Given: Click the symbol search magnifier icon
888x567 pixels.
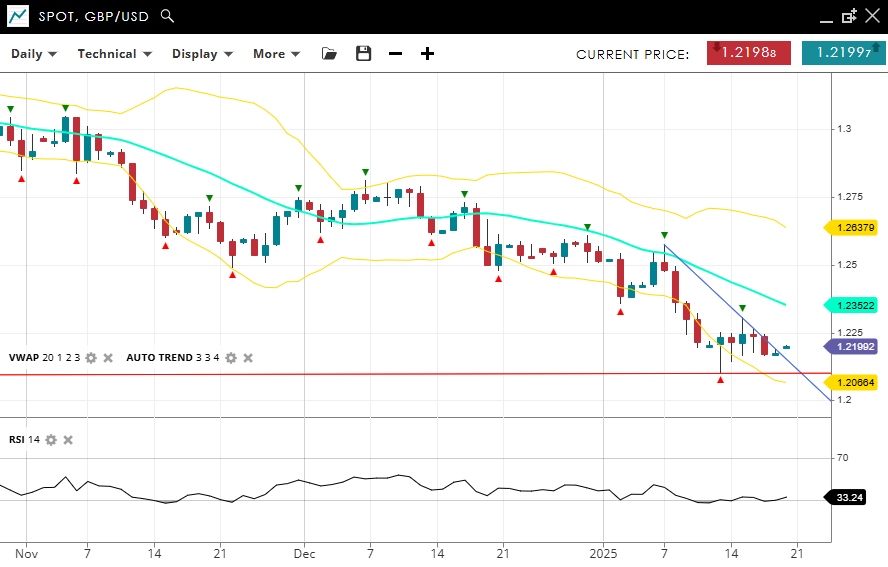Looking at the screenshot, I should click(167, 17).
